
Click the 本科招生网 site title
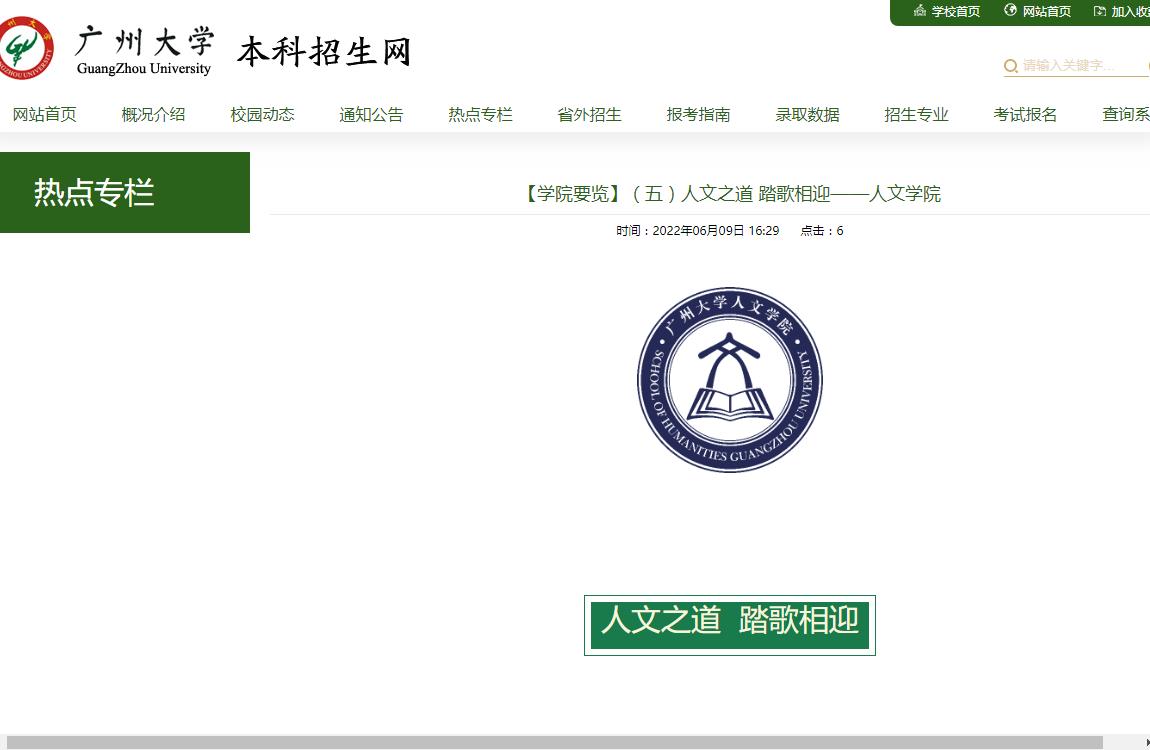coord(323,51)
